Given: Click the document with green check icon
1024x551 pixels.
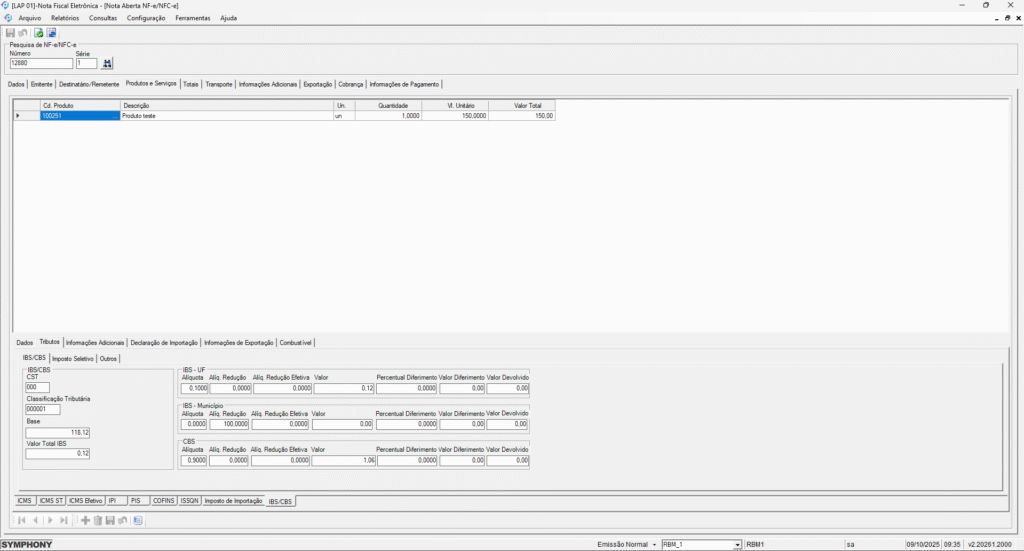Looking at the screenshot, I should (x=39, y=33).
